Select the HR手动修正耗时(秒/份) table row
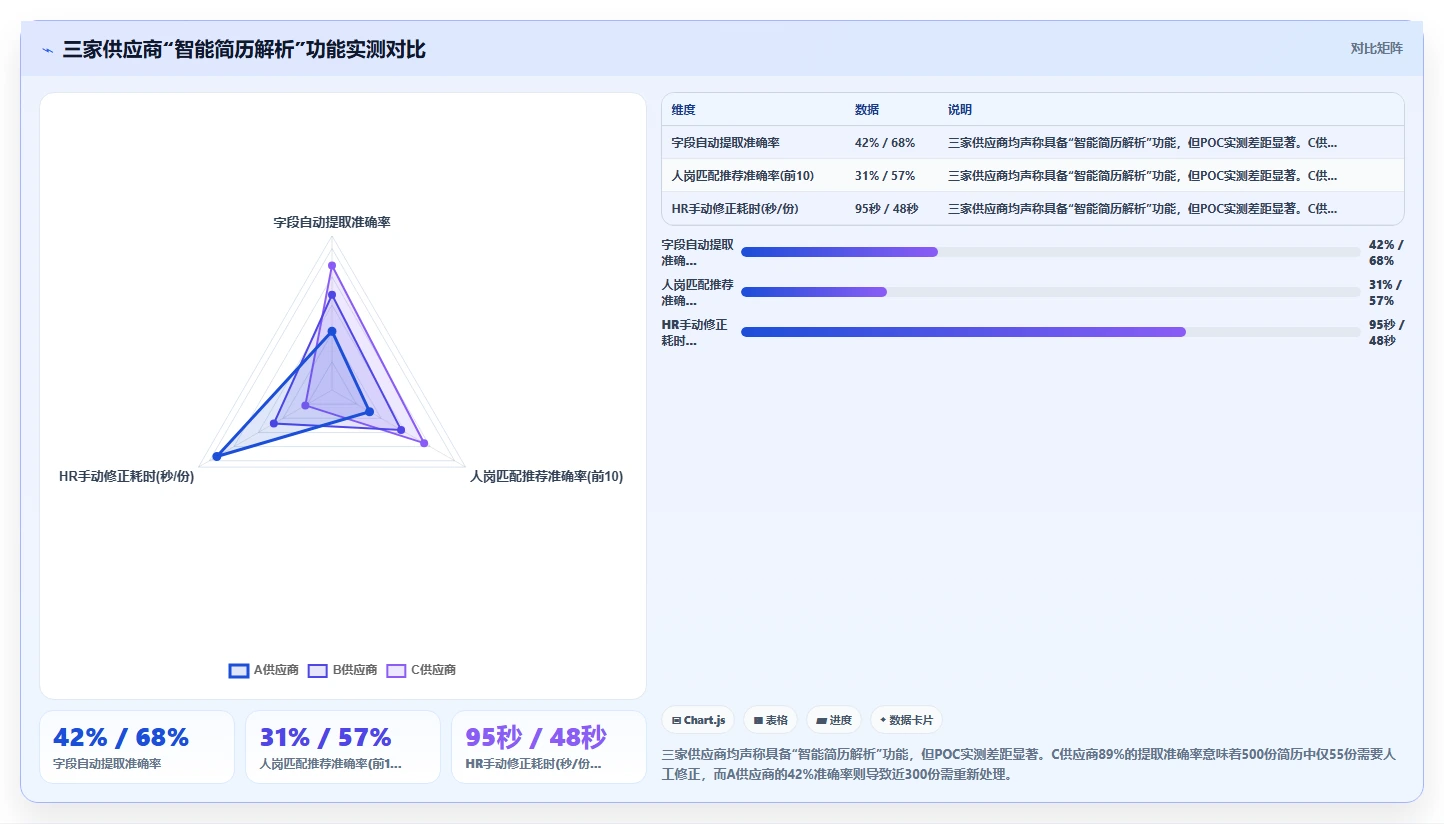 [x=1033, y=209]
